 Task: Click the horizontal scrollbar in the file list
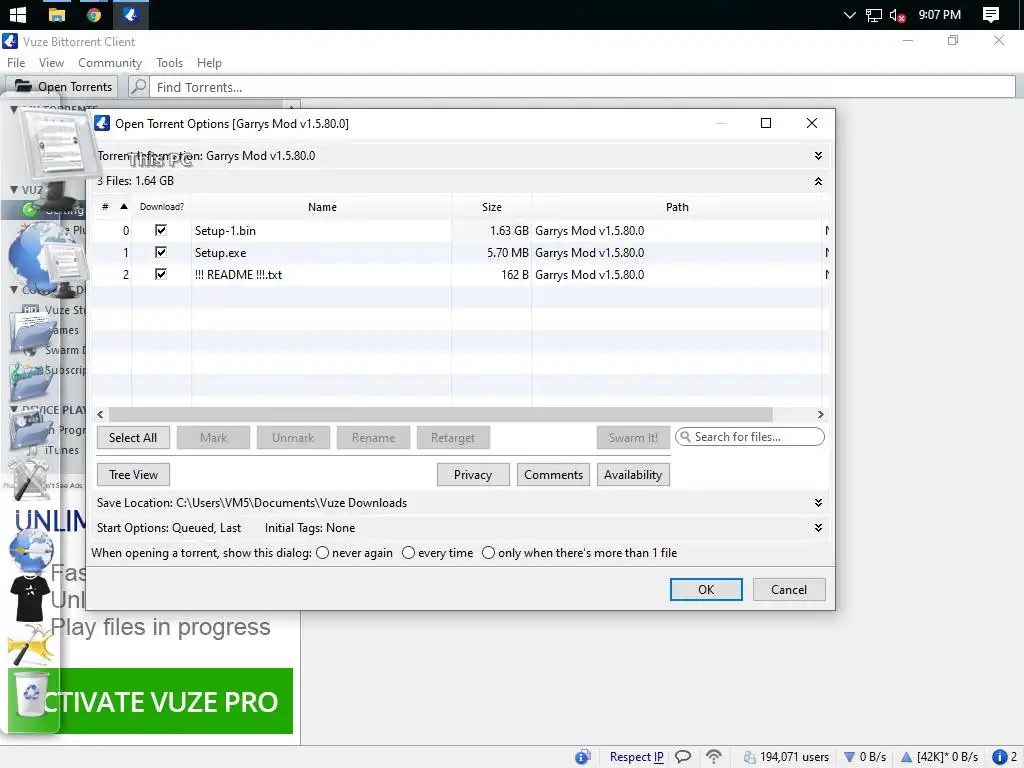[441, 414]
